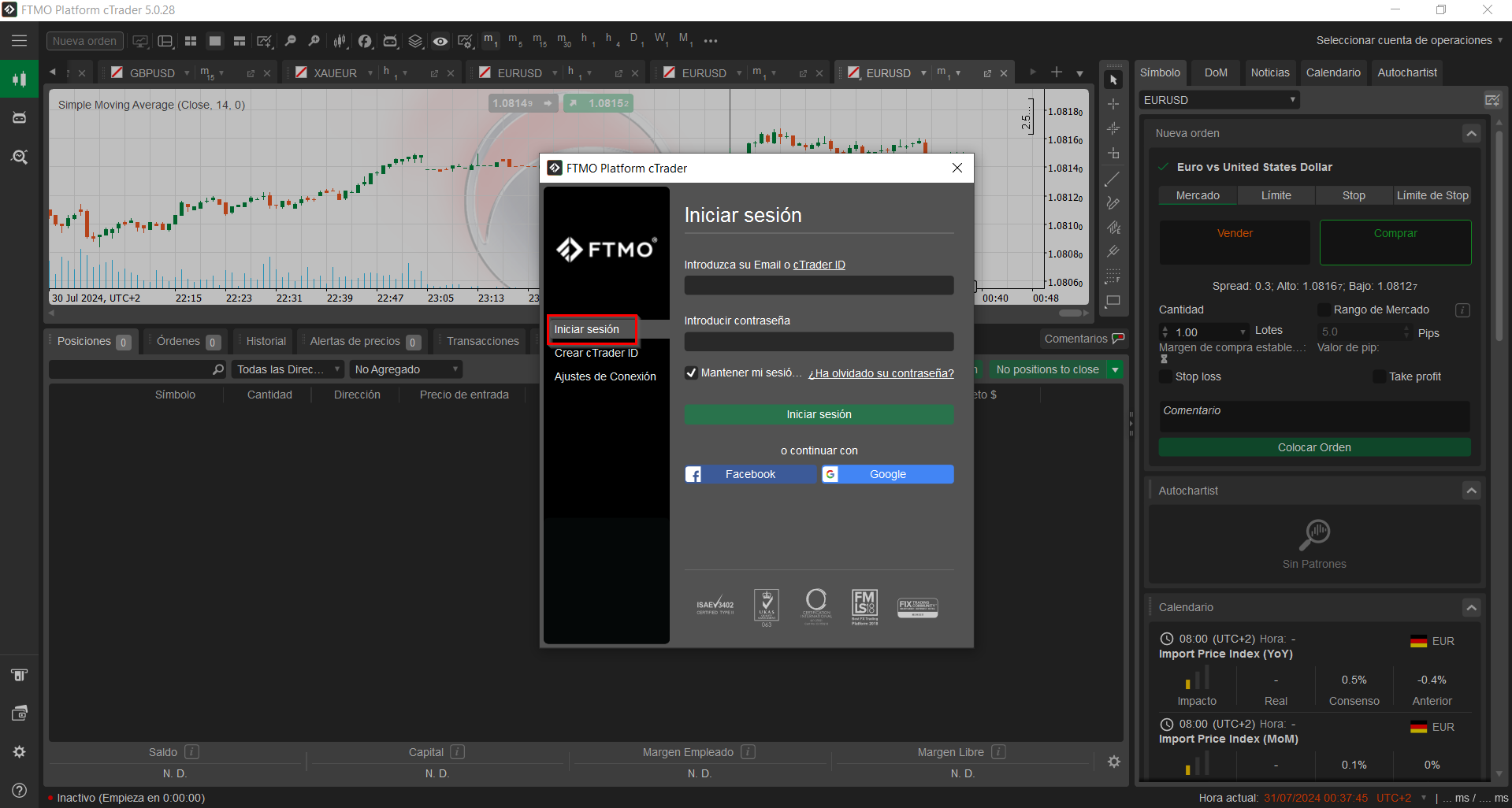Image resolution: width=1512 pixels, height=808 pixels.
Task: Enable the Stop loss checkbox
Action: tap(1165, 377)
